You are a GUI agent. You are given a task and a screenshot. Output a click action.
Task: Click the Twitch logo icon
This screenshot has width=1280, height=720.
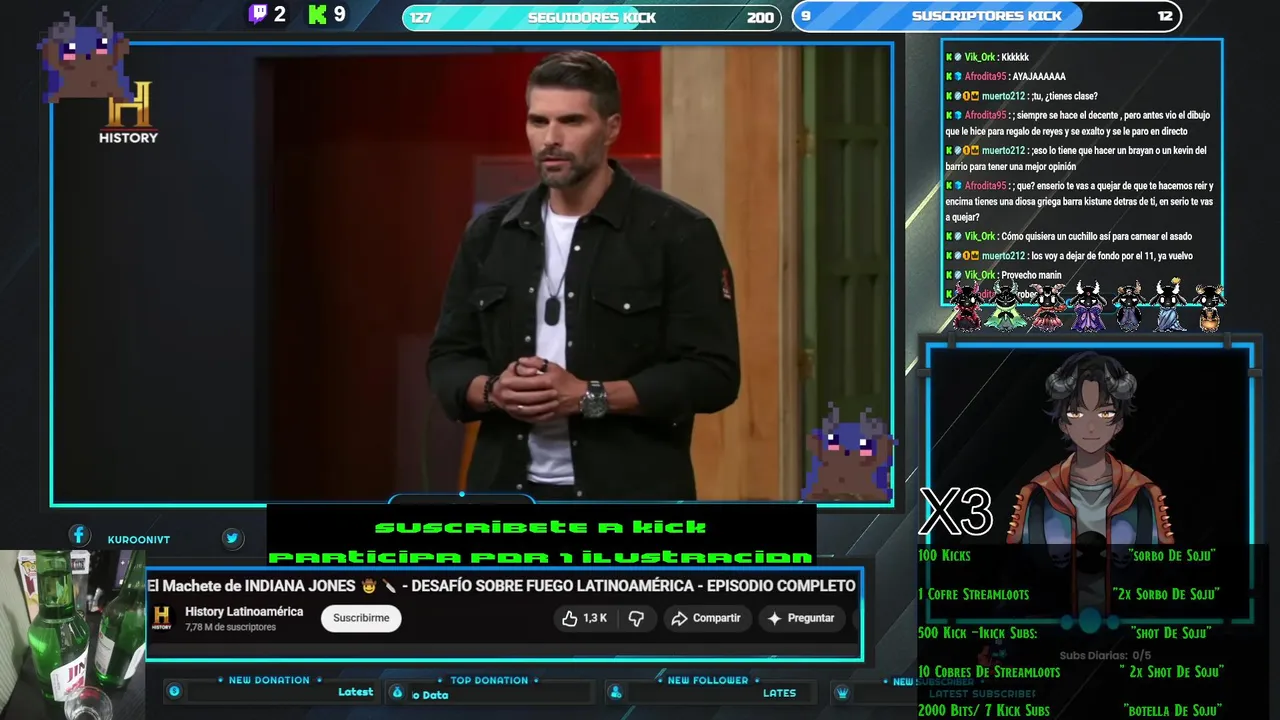(x=258, y=14)
